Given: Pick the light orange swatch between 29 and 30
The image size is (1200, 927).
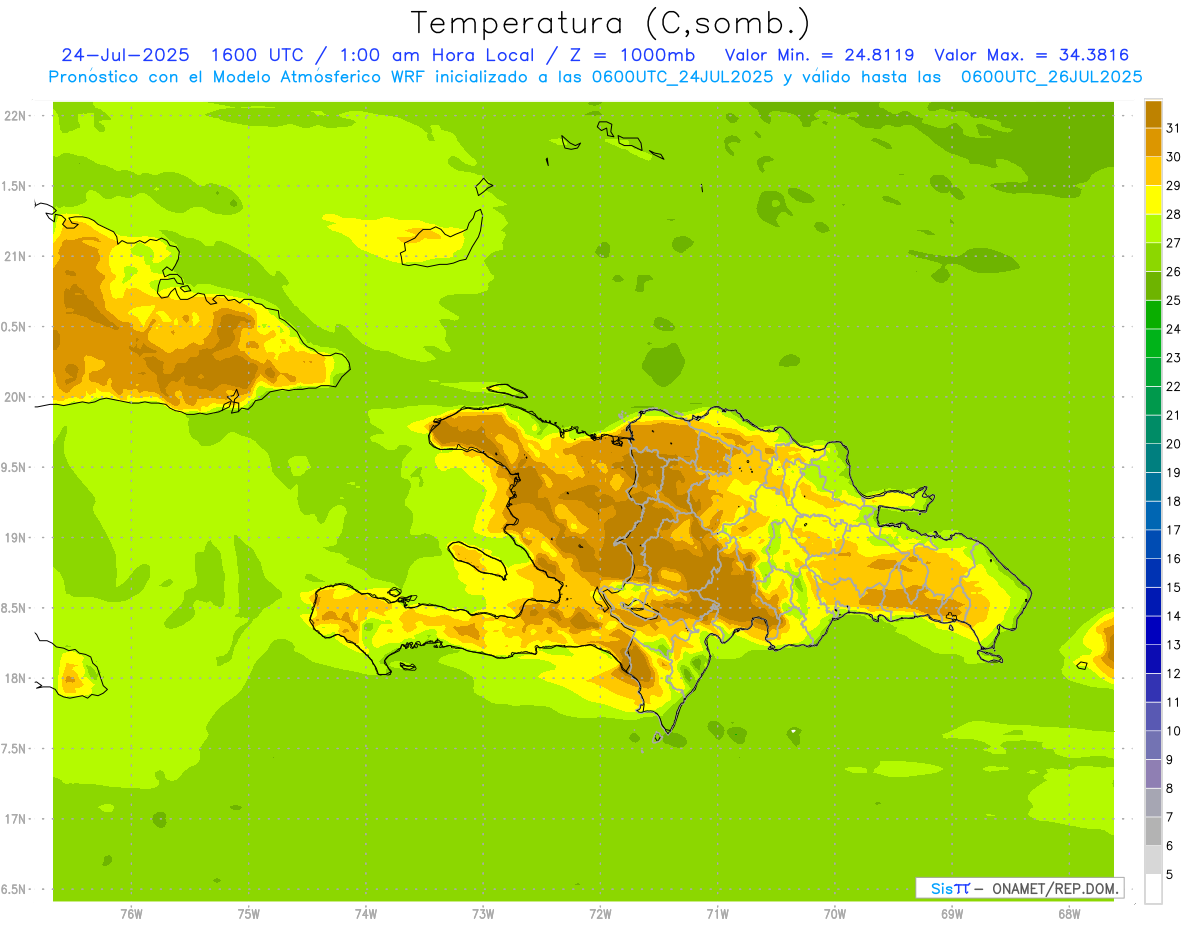Looking at the screenshot, I should 1153,171.
